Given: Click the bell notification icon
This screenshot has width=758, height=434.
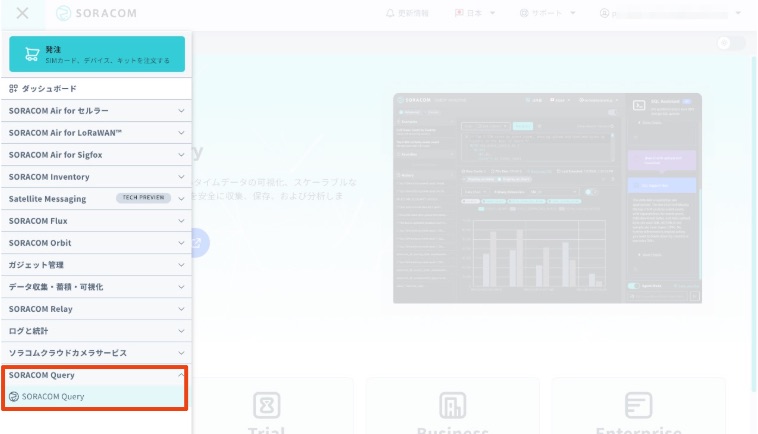Looking at the screenshot, I should tap(390, 13).
